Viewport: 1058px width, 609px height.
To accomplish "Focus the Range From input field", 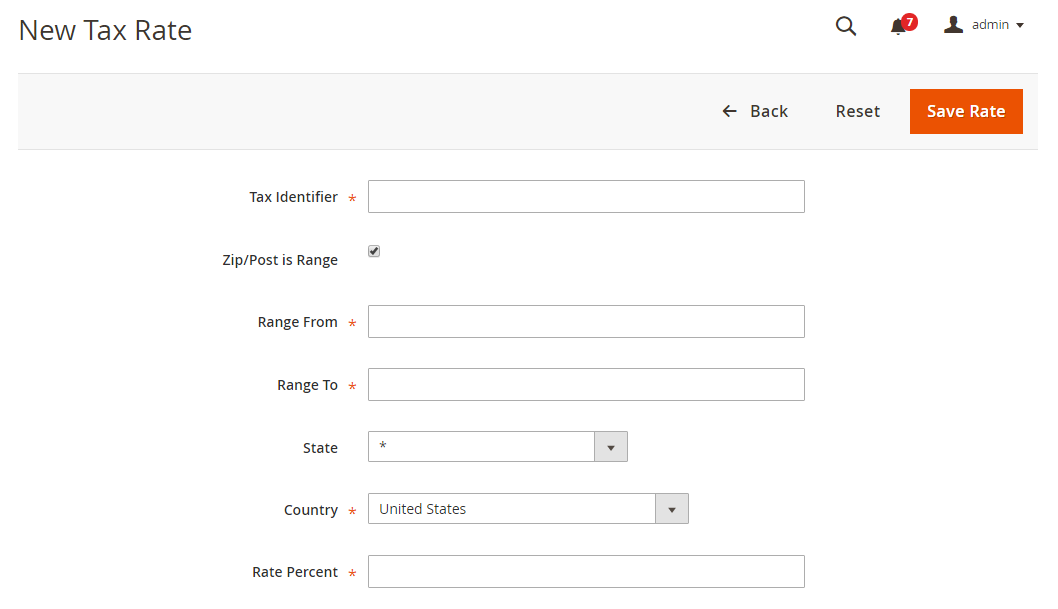I will [x=586, y=322].
